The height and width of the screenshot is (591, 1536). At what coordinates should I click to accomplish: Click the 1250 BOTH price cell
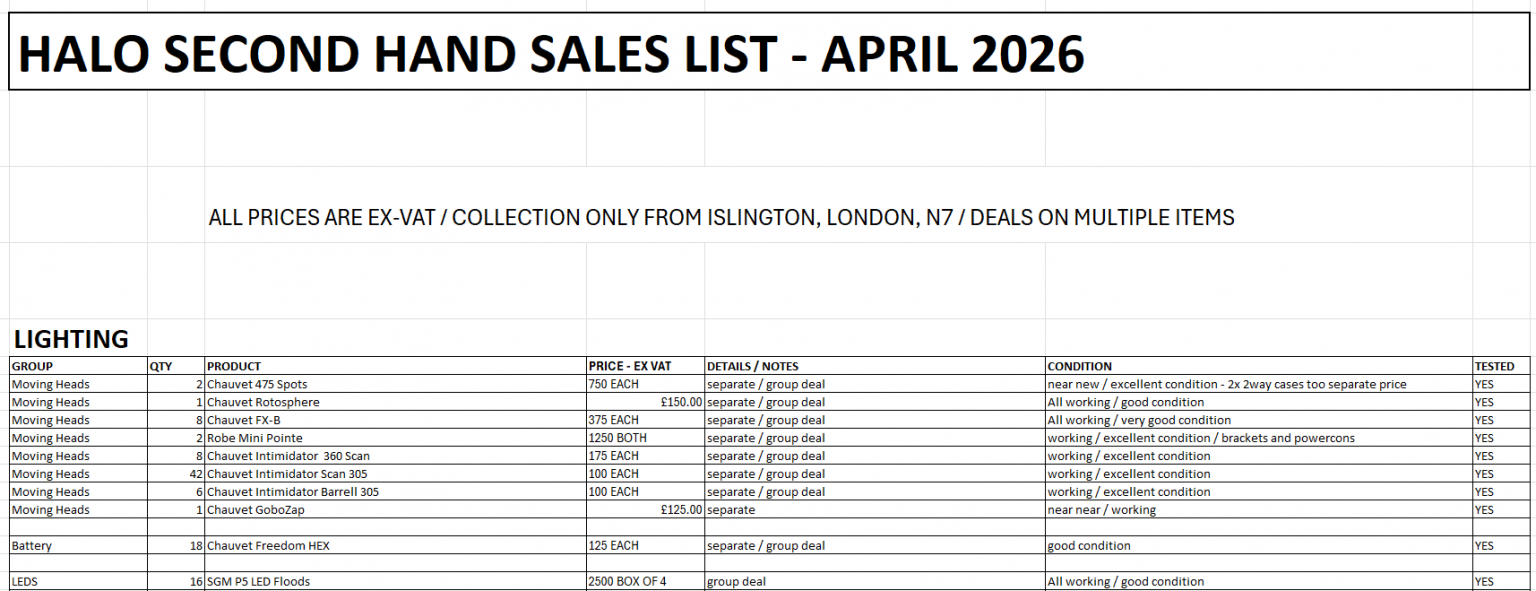[x=618, y=438]
